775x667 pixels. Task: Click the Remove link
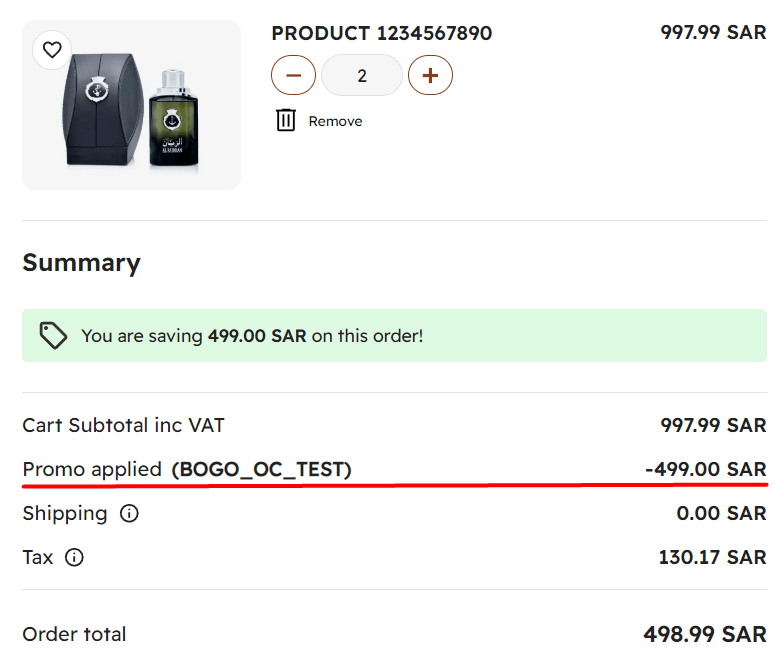point(335,121)
